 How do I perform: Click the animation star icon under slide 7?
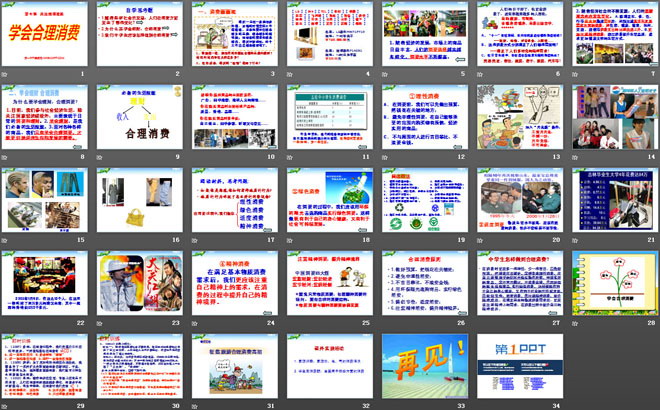(x=575, y=74)
